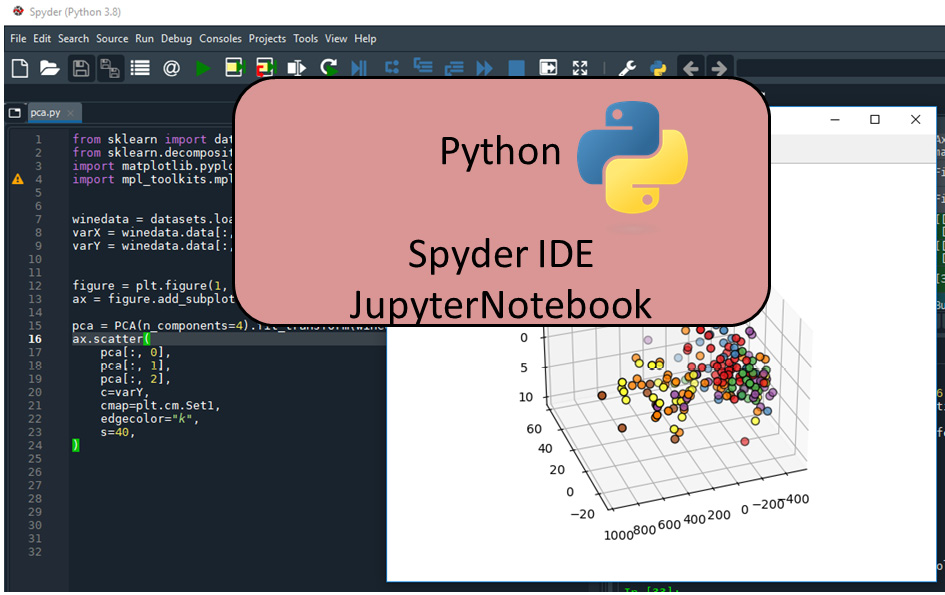Click the 's=40,' code line
The image size is (945, 595).
(118, 432)
